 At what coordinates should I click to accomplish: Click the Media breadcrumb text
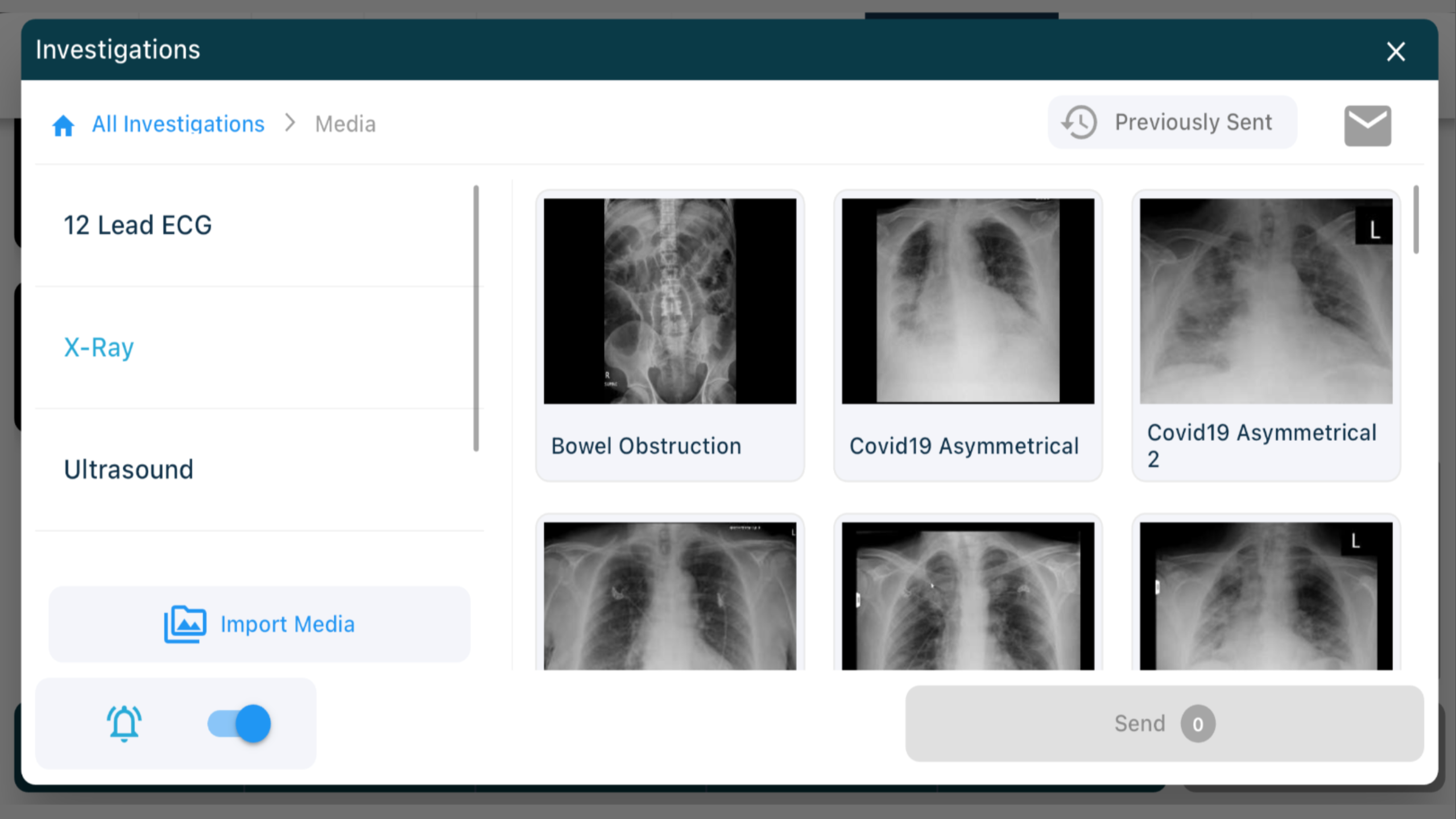point(345,124)
